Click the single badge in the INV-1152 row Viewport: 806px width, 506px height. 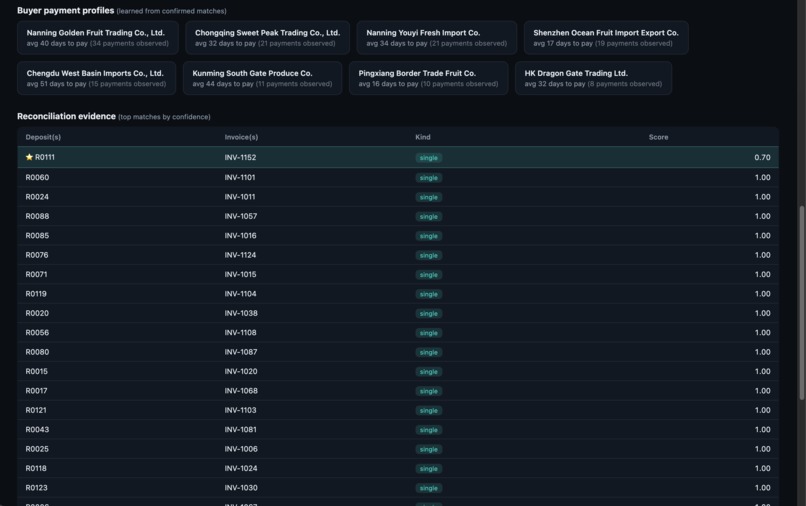point(428,158)
